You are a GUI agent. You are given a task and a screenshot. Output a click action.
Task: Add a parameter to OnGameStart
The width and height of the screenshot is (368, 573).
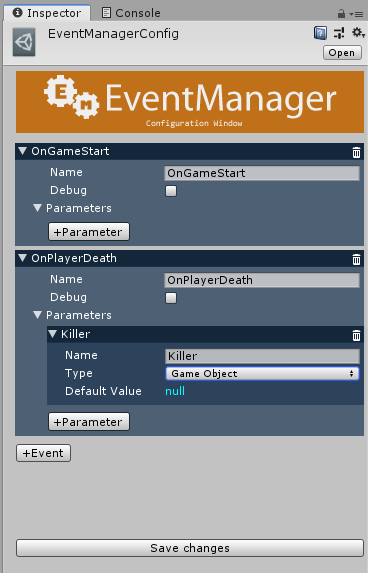[x=89, y=232]
